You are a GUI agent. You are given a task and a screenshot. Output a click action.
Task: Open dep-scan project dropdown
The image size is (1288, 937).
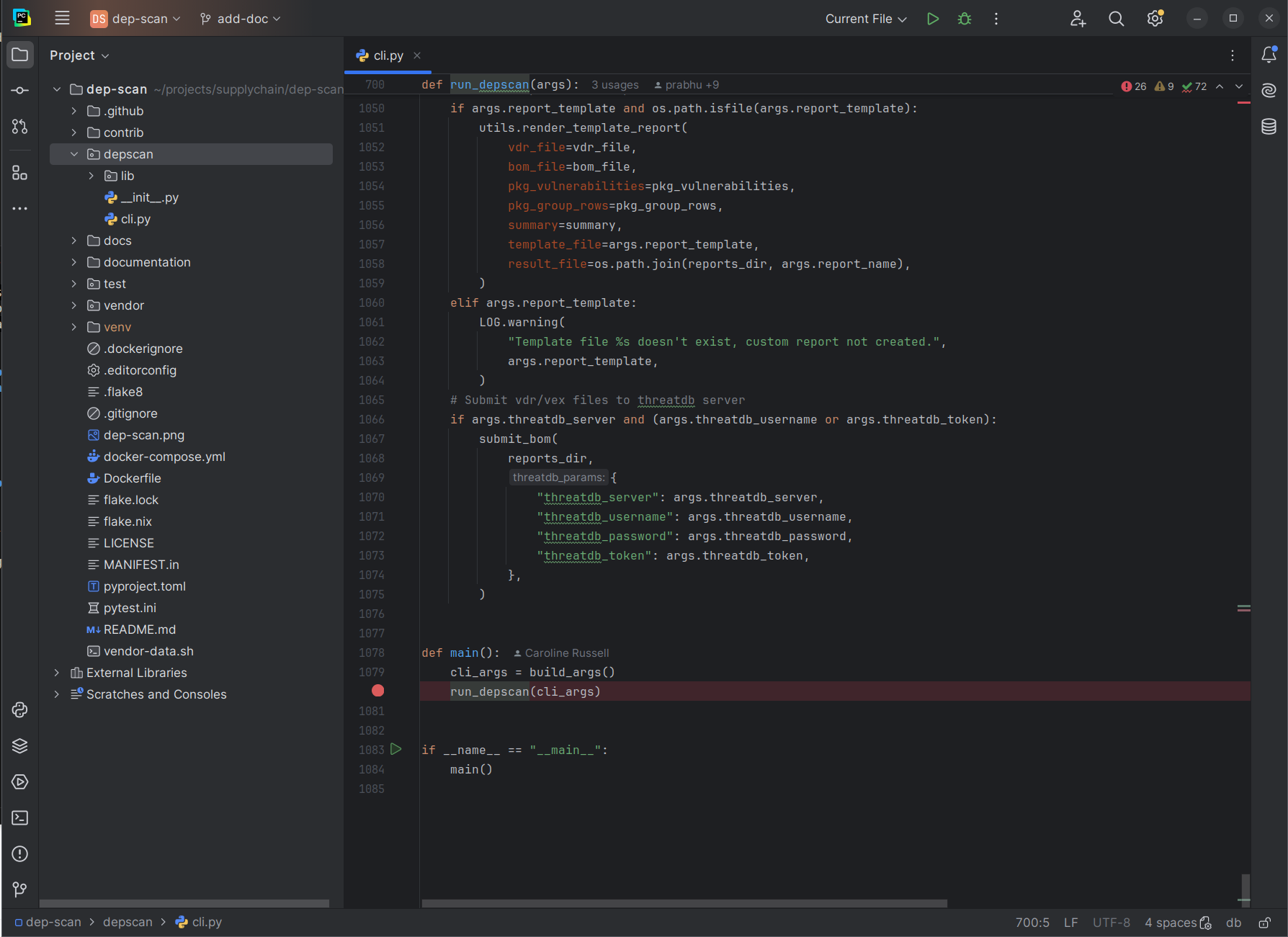coord(135,19)
